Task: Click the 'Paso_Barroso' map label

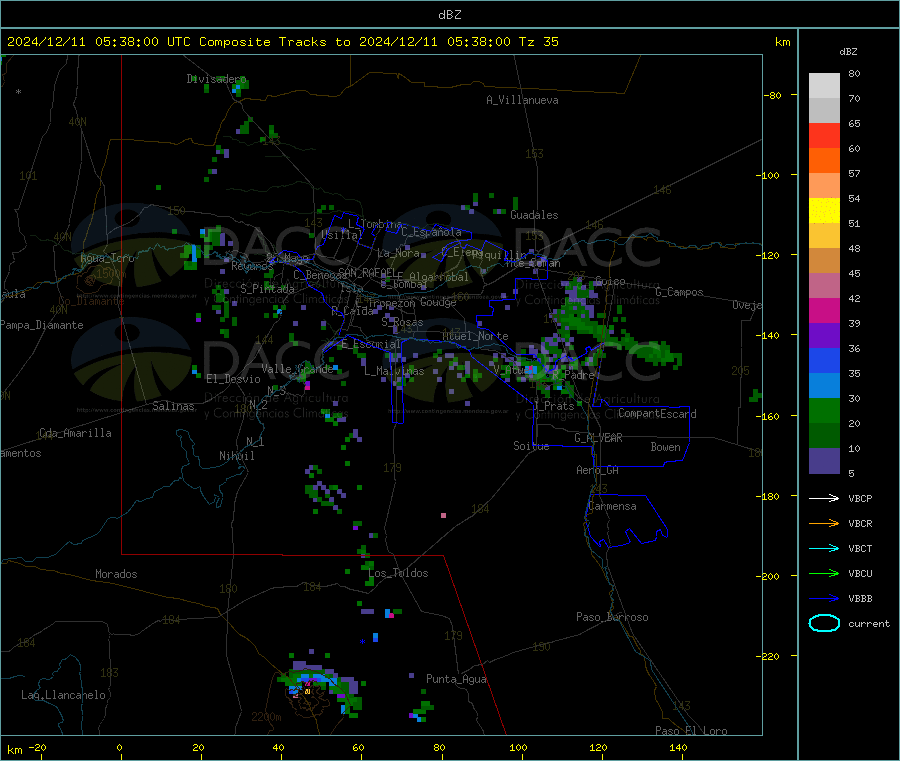Action: click(612, 617)
